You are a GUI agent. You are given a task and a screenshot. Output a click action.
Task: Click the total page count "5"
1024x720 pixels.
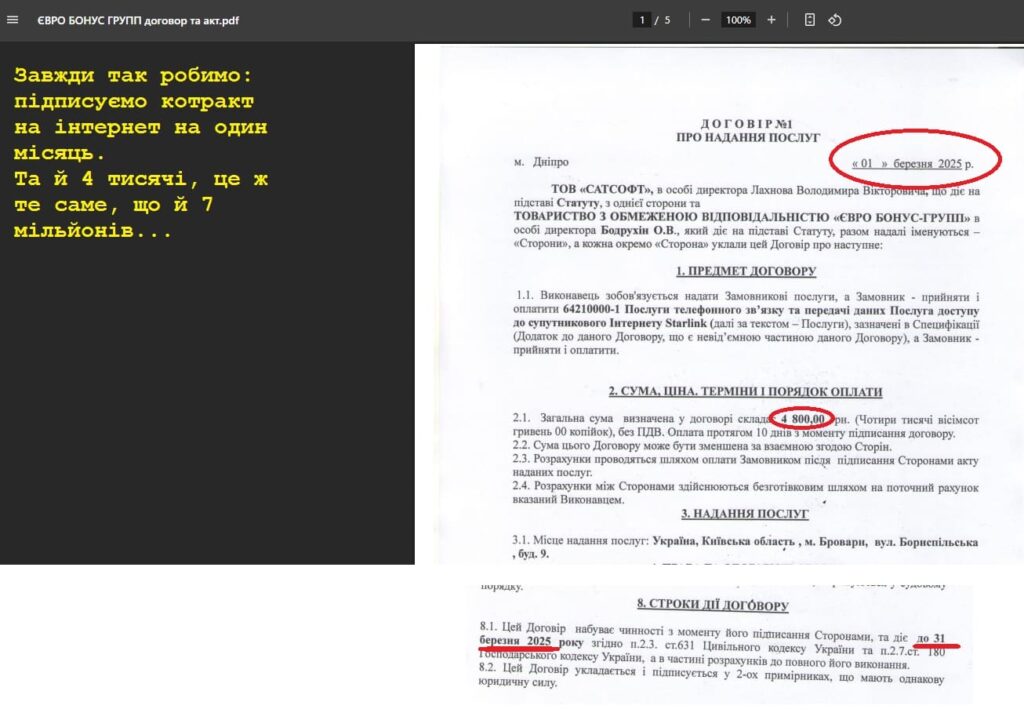pos(667,20)
